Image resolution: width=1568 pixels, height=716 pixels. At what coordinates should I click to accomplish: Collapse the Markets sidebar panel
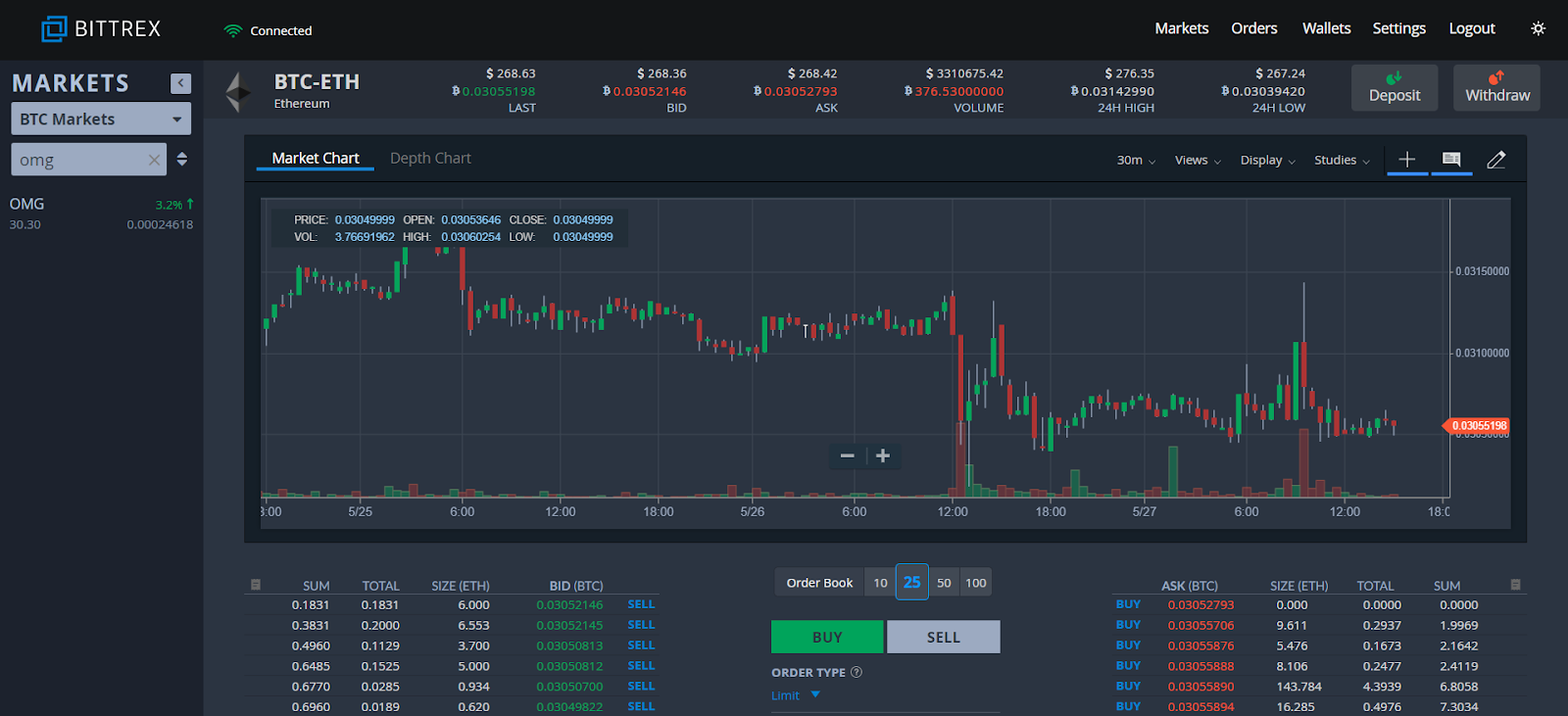coord(180,83)
